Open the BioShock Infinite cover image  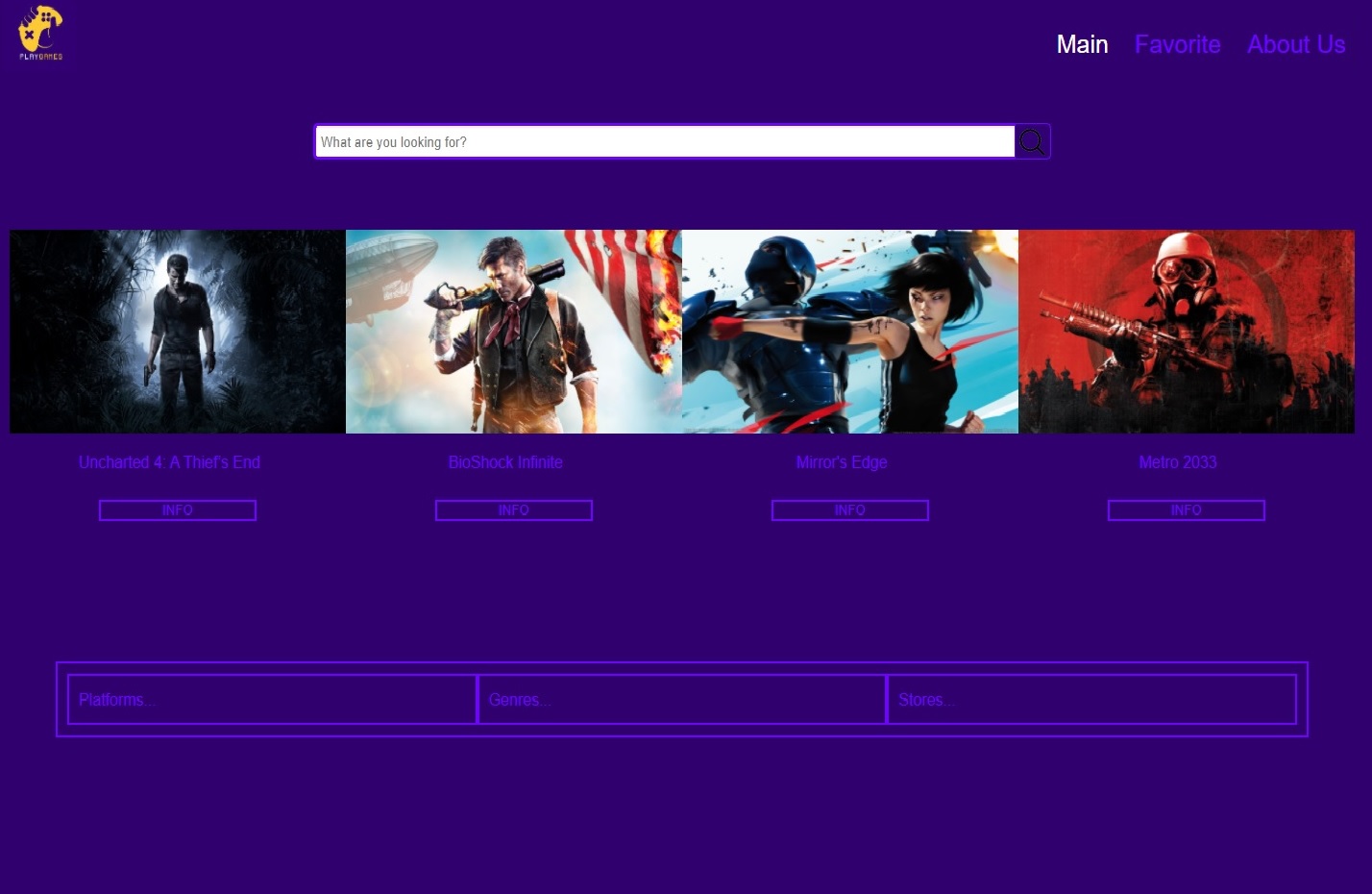514,332
